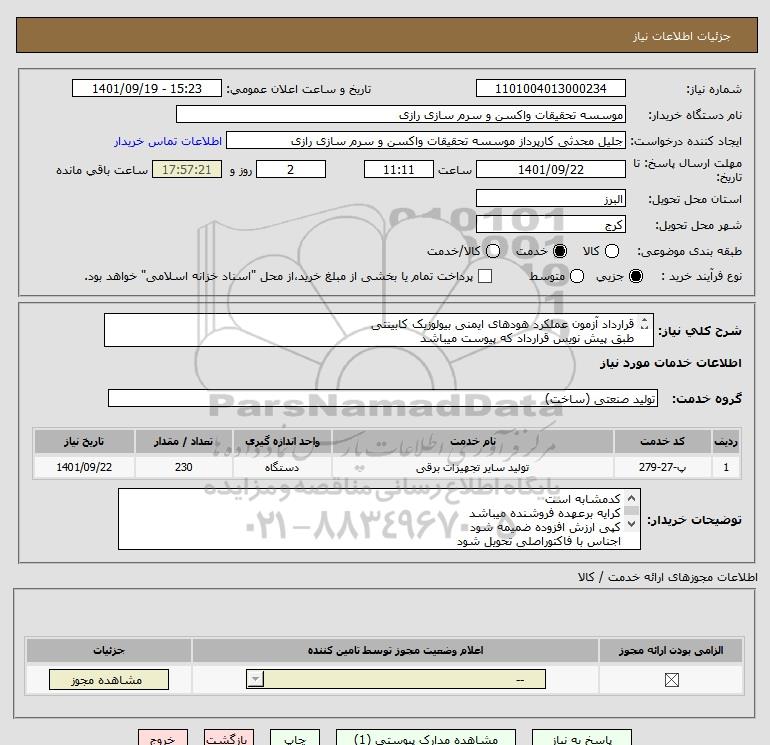
Task: Click the quantity cell 230
Action: click(184, 467)
